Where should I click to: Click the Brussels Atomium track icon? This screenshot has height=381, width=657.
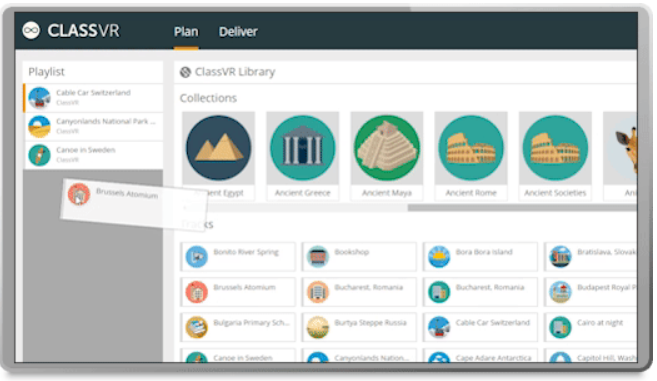(x=197, y=292)
